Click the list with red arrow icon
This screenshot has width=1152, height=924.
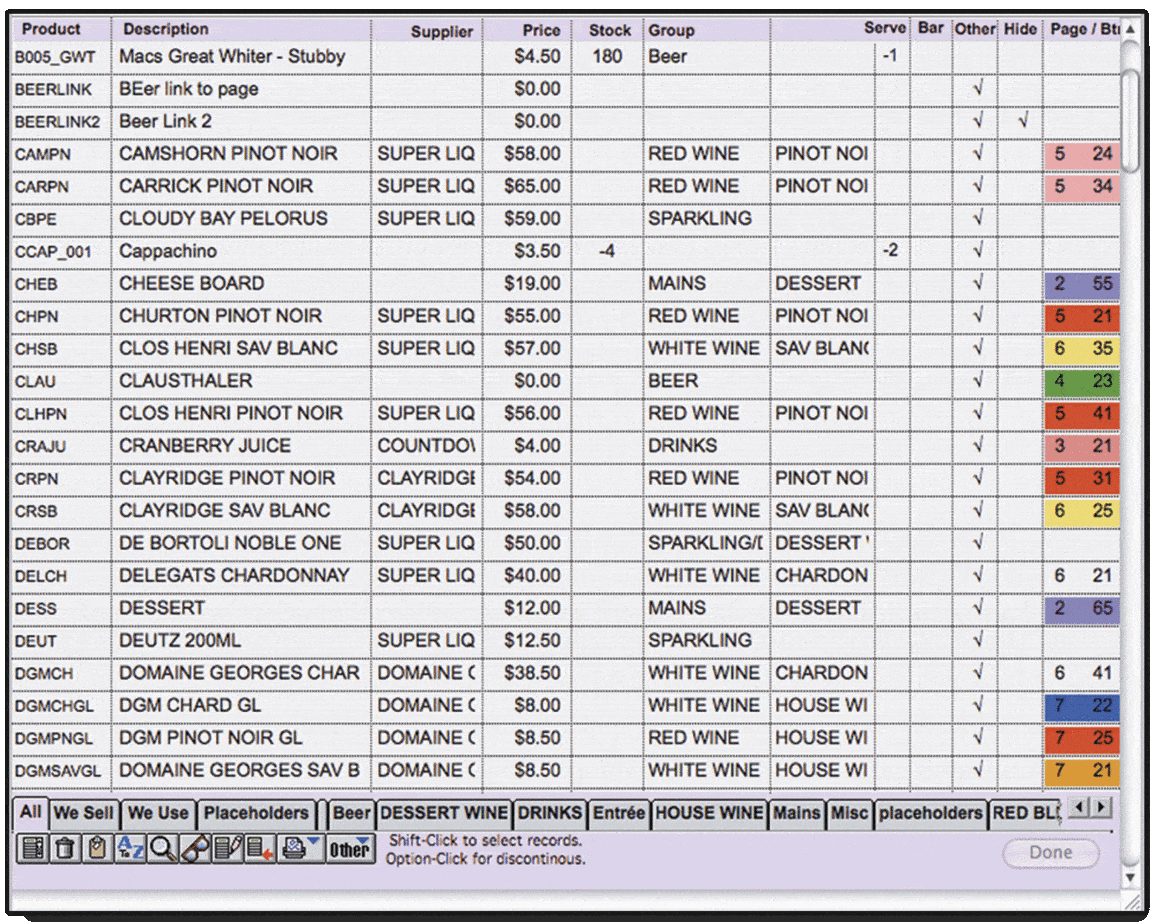click(x=259, y=848)
